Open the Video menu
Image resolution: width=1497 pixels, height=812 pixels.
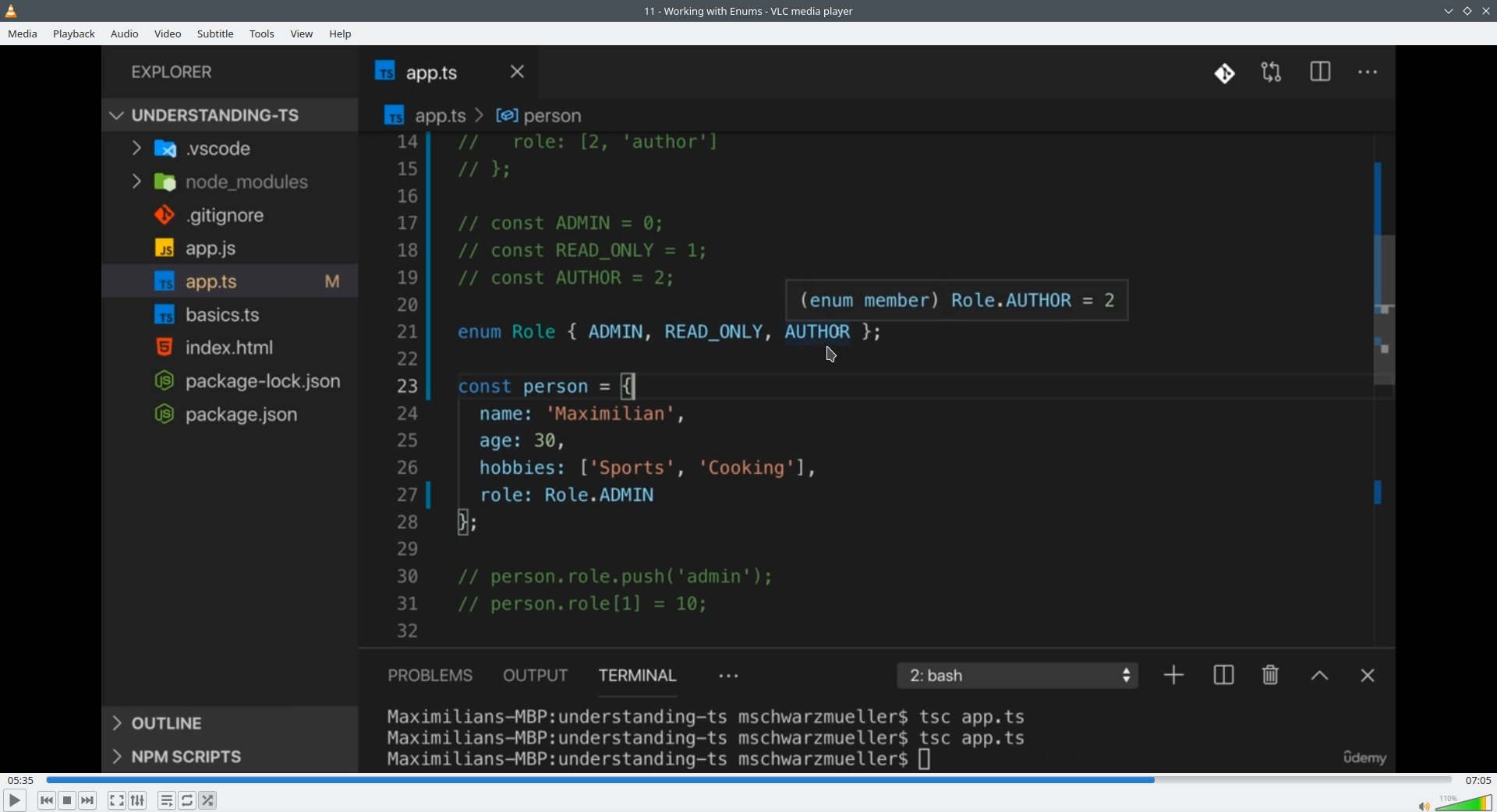click(x=168, y=34)
